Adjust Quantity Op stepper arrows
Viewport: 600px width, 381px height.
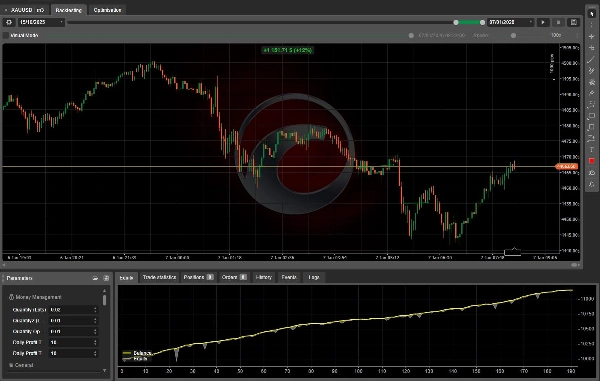click(x=95, y=331)
